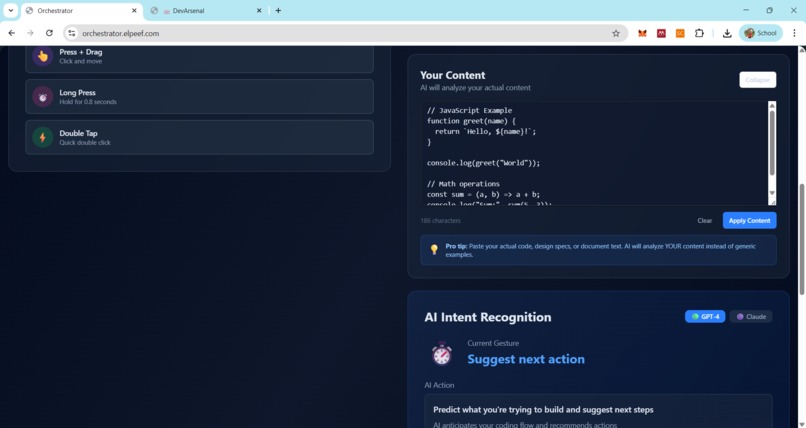The image size is (806, 428).
Task: Open Chrome three-dot menu
Action: pyautogui.click(x=794, y=33)
